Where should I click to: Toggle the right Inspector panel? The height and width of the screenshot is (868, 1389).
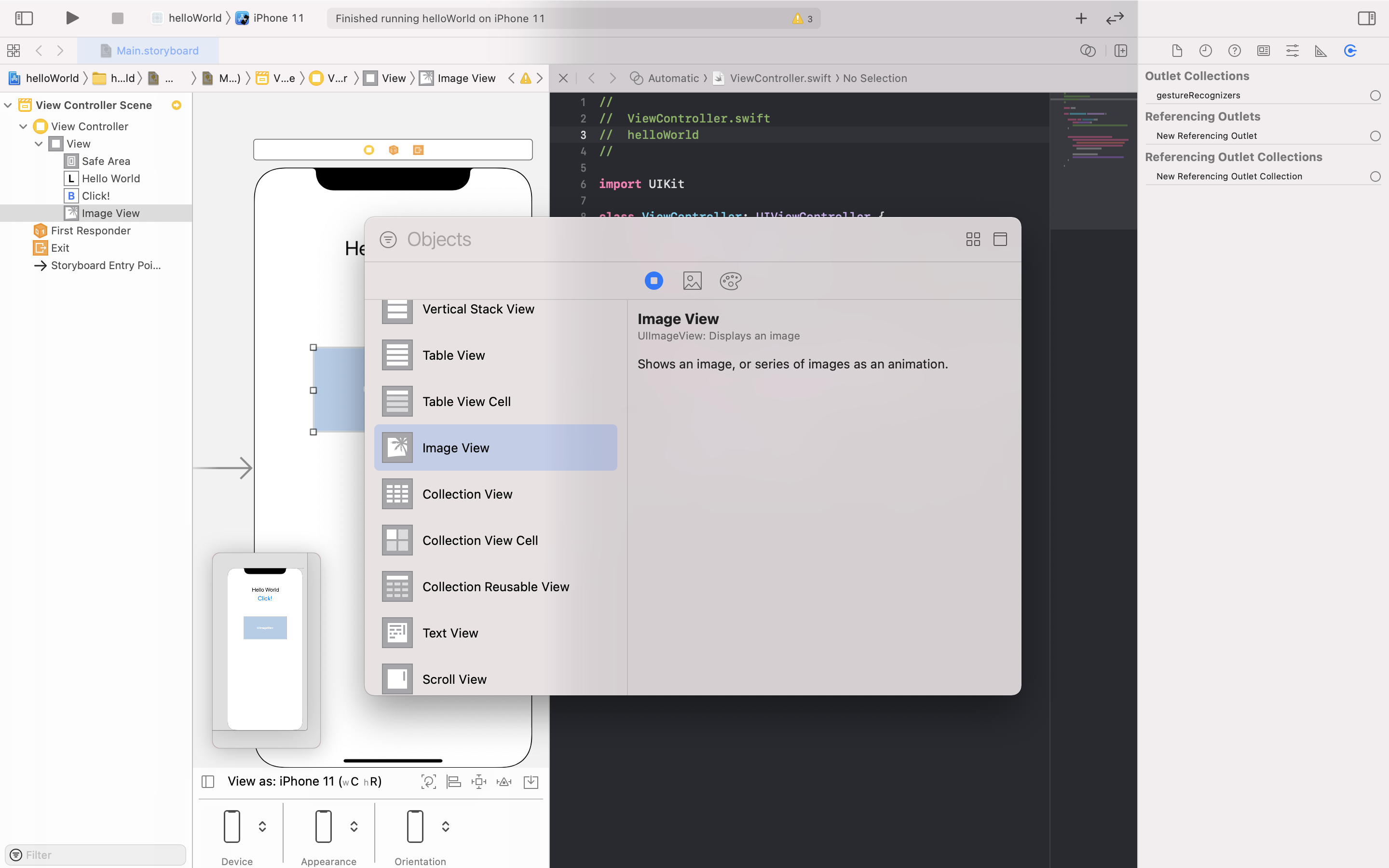tap(1366, 18)
